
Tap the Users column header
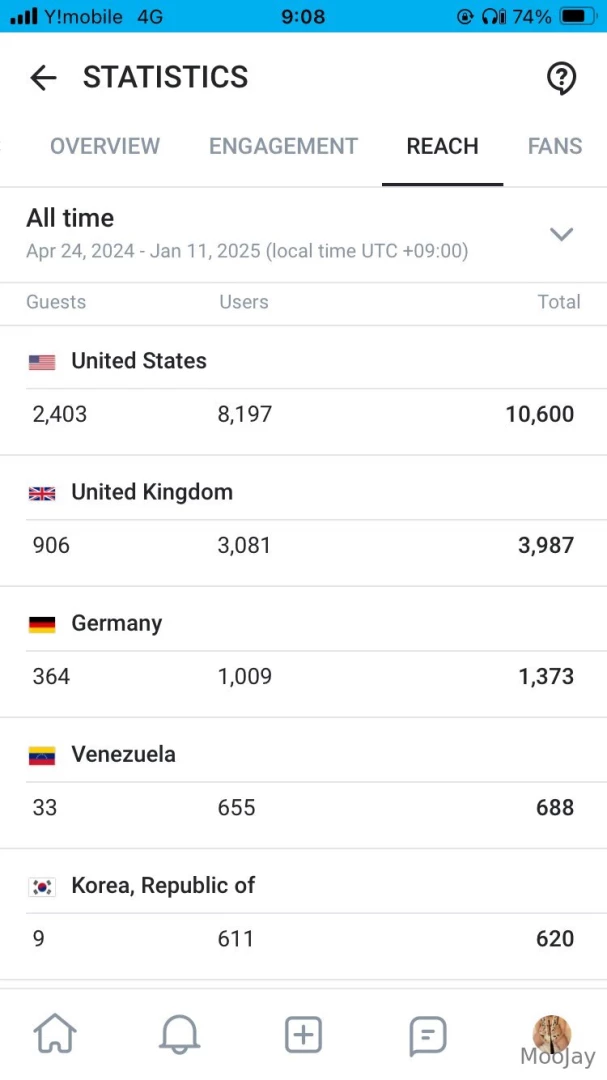pyautogui.click(x=244, y=302)
